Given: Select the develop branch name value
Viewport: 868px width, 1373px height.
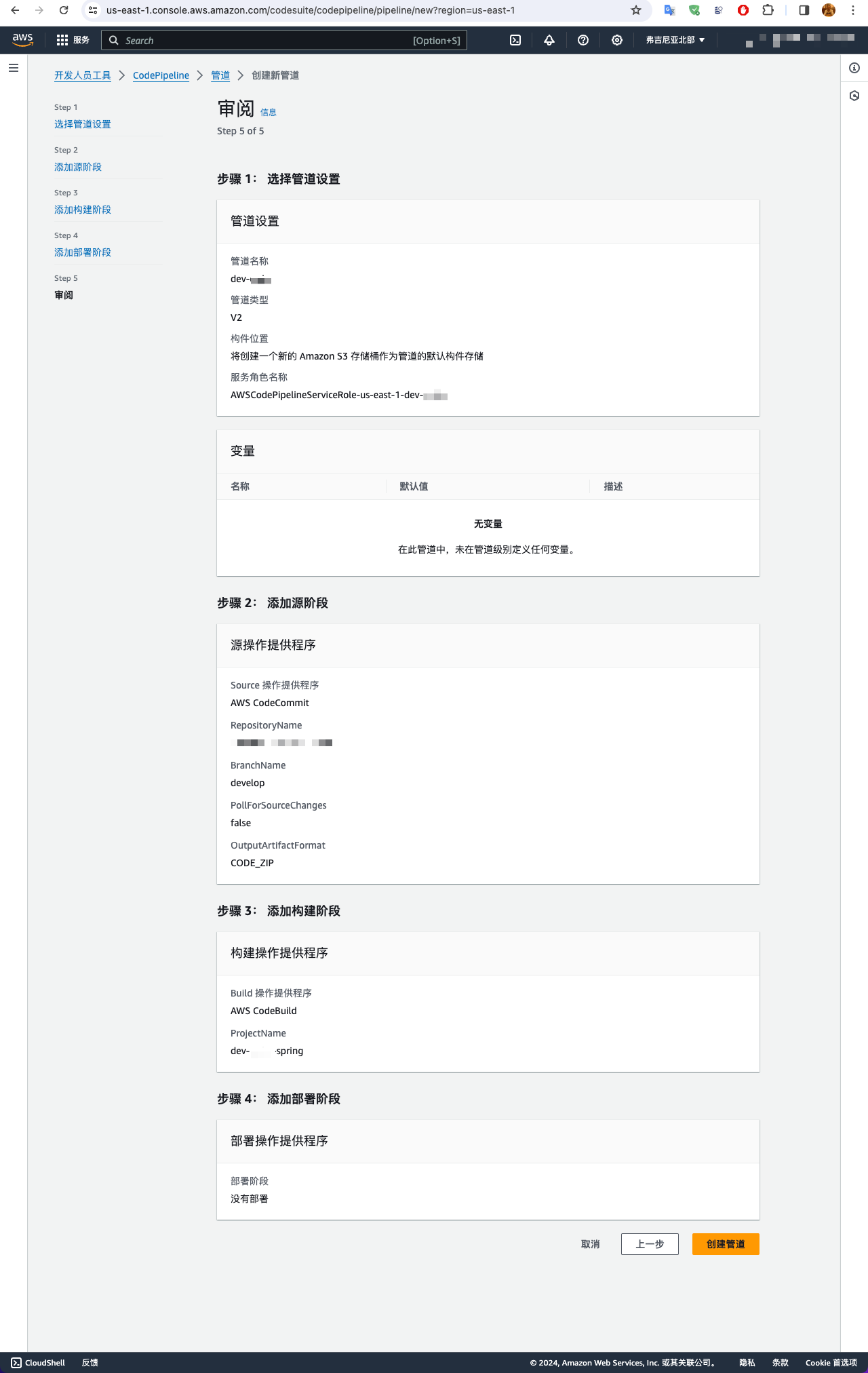Looking at the screenshot, I should click(248, 783).
